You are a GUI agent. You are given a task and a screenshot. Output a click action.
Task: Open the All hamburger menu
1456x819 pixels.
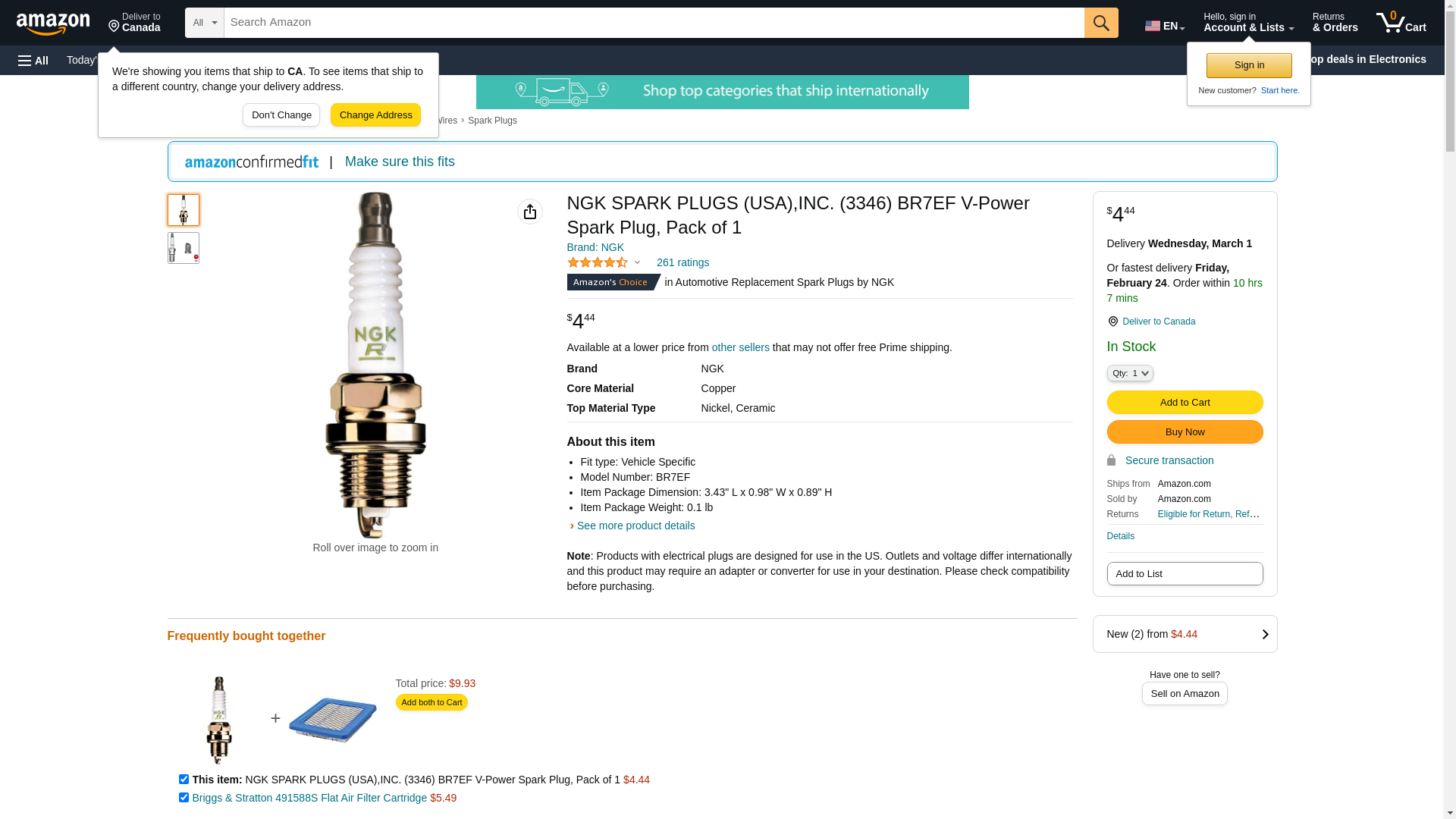point(33,60)
